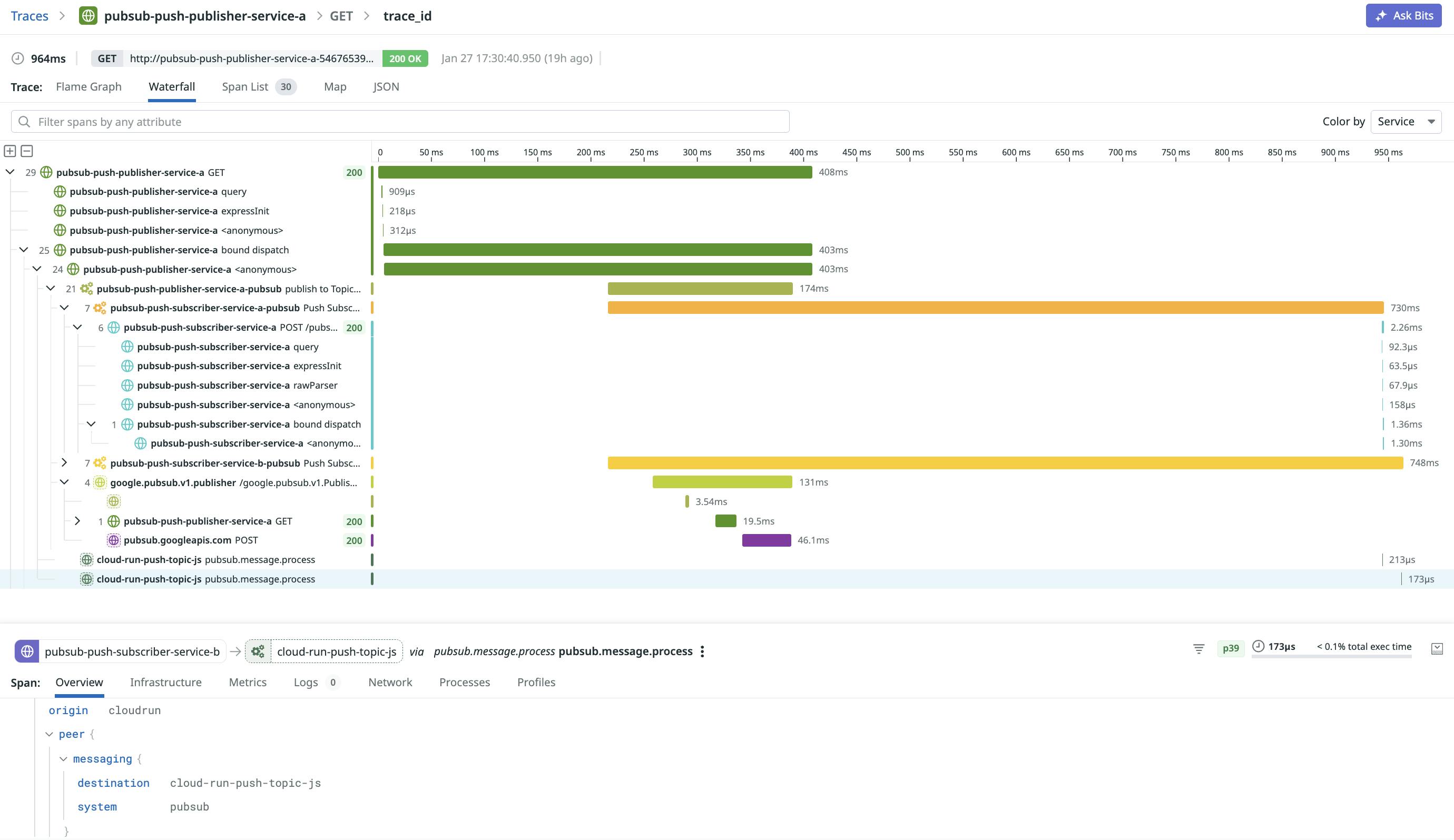
Task: Click the export icon at the far right of the span header
Action: [x=1436, y=647]
